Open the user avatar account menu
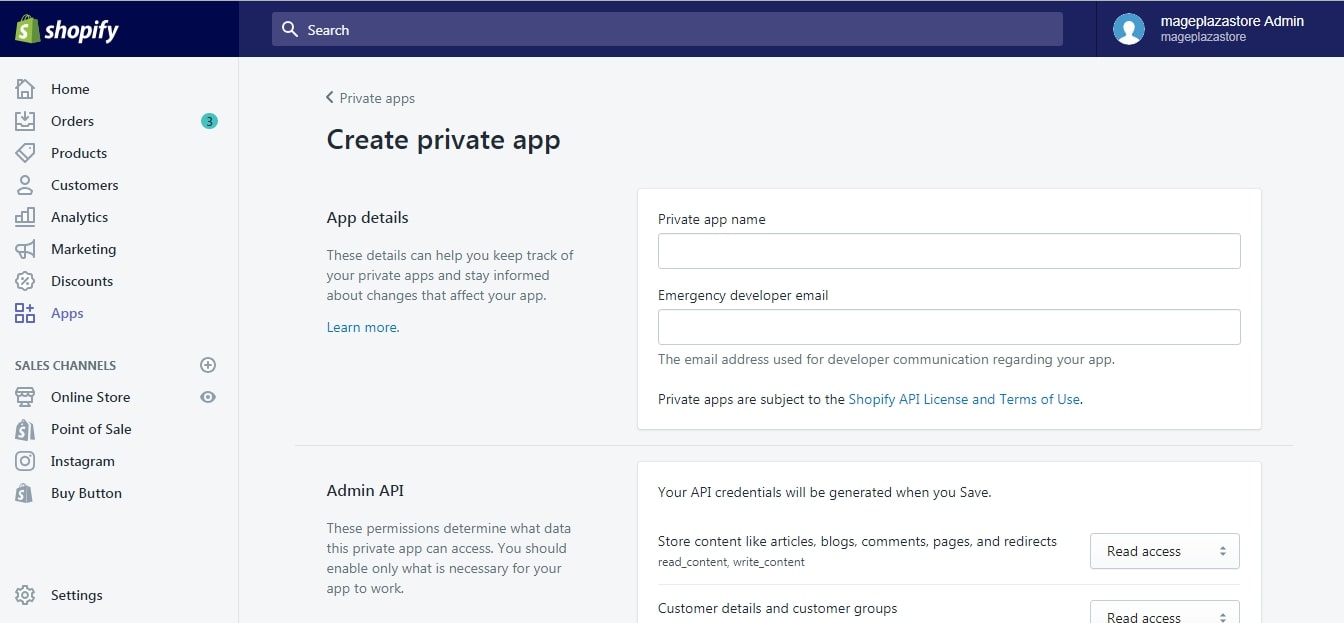This screenshot has width=1344, height=623. coord(1129,29)
